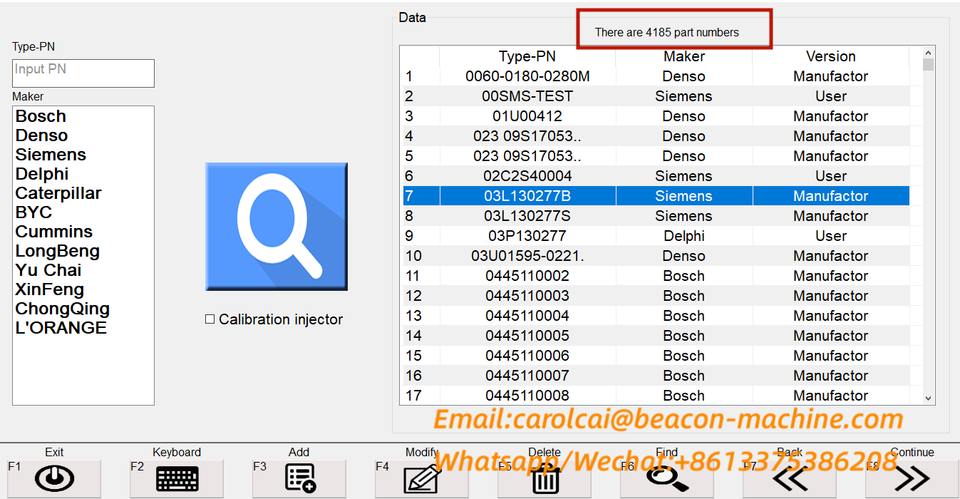Click the data list scroll down arrow
960x499 pixels.
pyautogui.click(x=928, y=398)
